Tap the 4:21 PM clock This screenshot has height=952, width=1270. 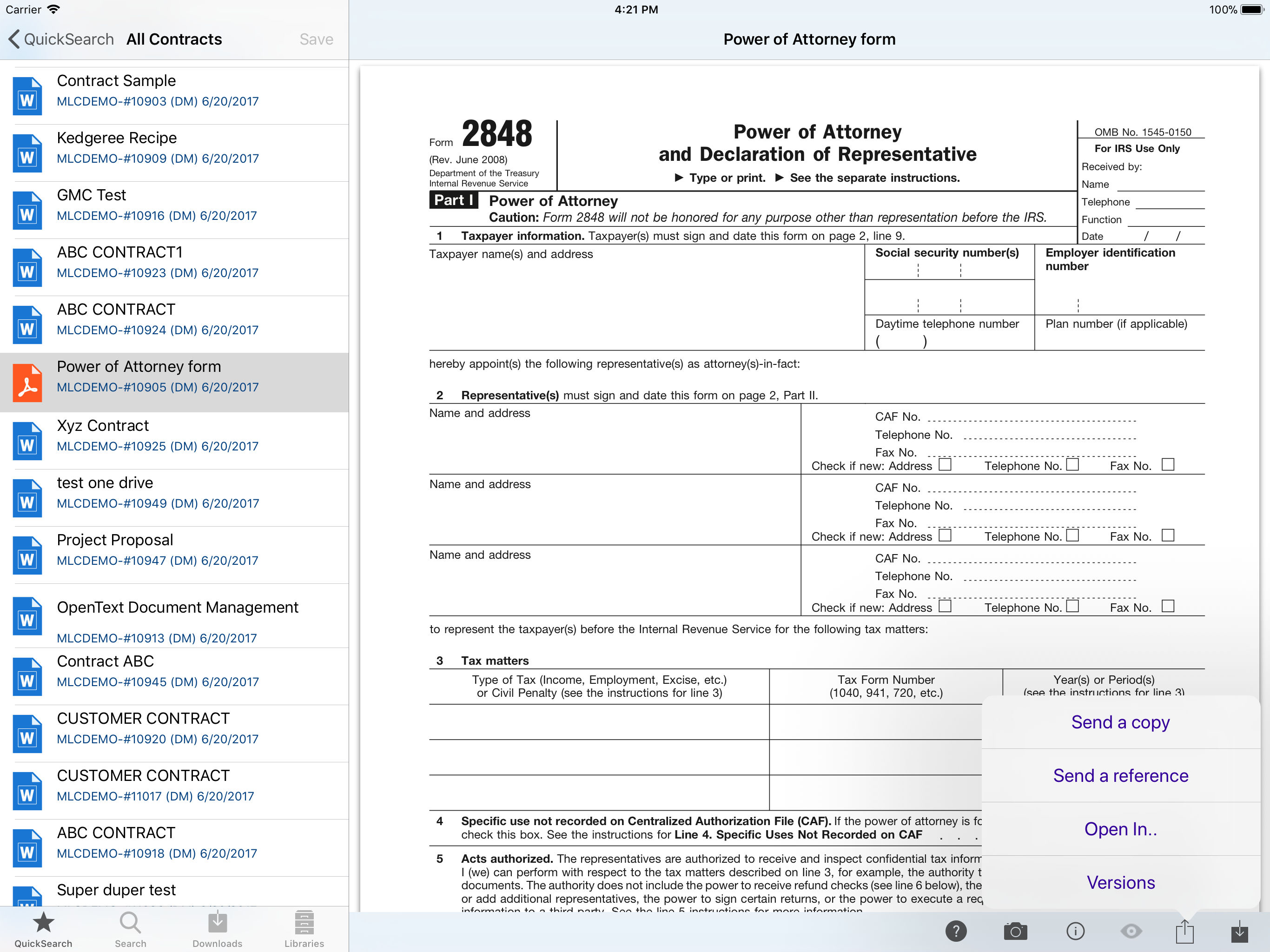coord(636,9)
